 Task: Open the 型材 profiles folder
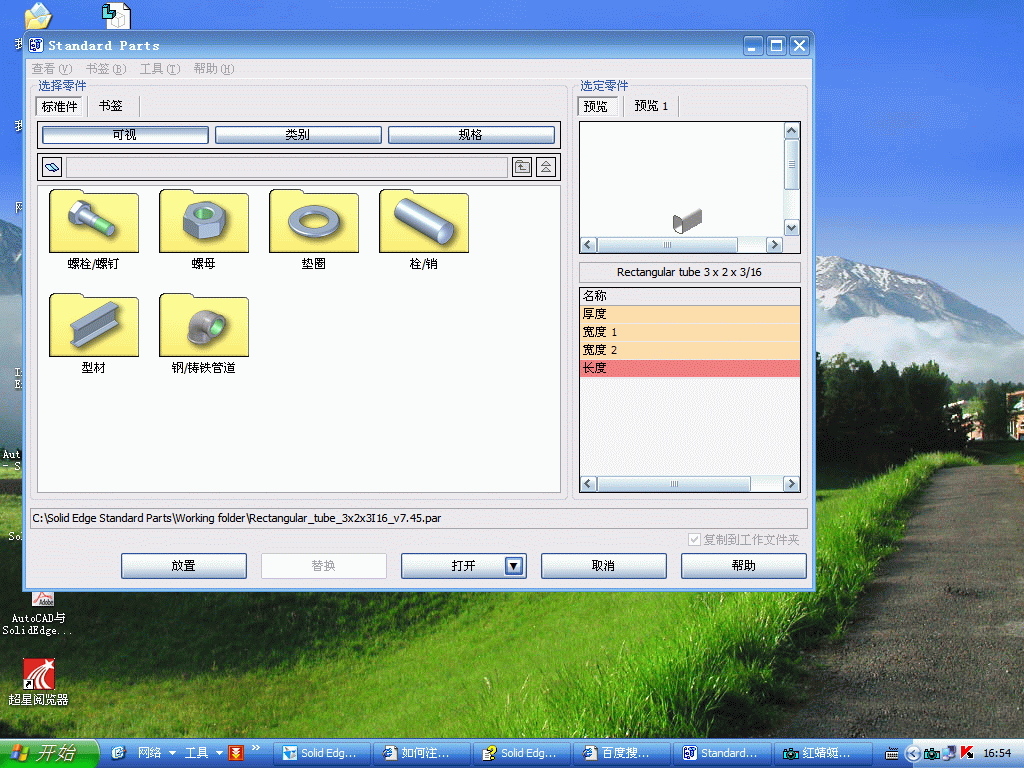pos(93,327)
